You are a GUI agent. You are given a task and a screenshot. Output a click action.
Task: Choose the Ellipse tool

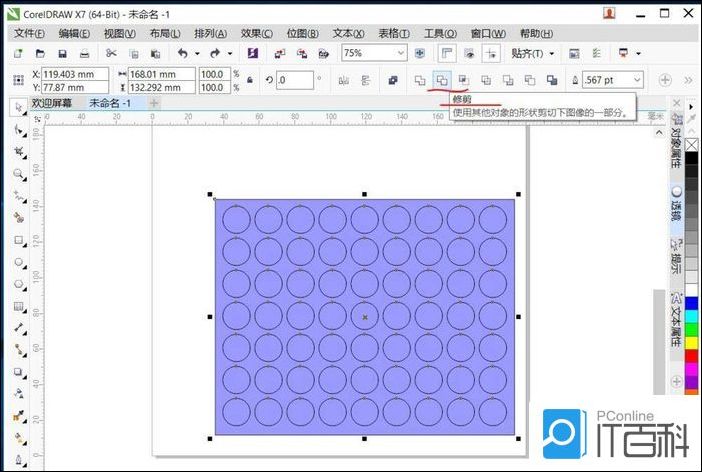click(x=19, y=262)
